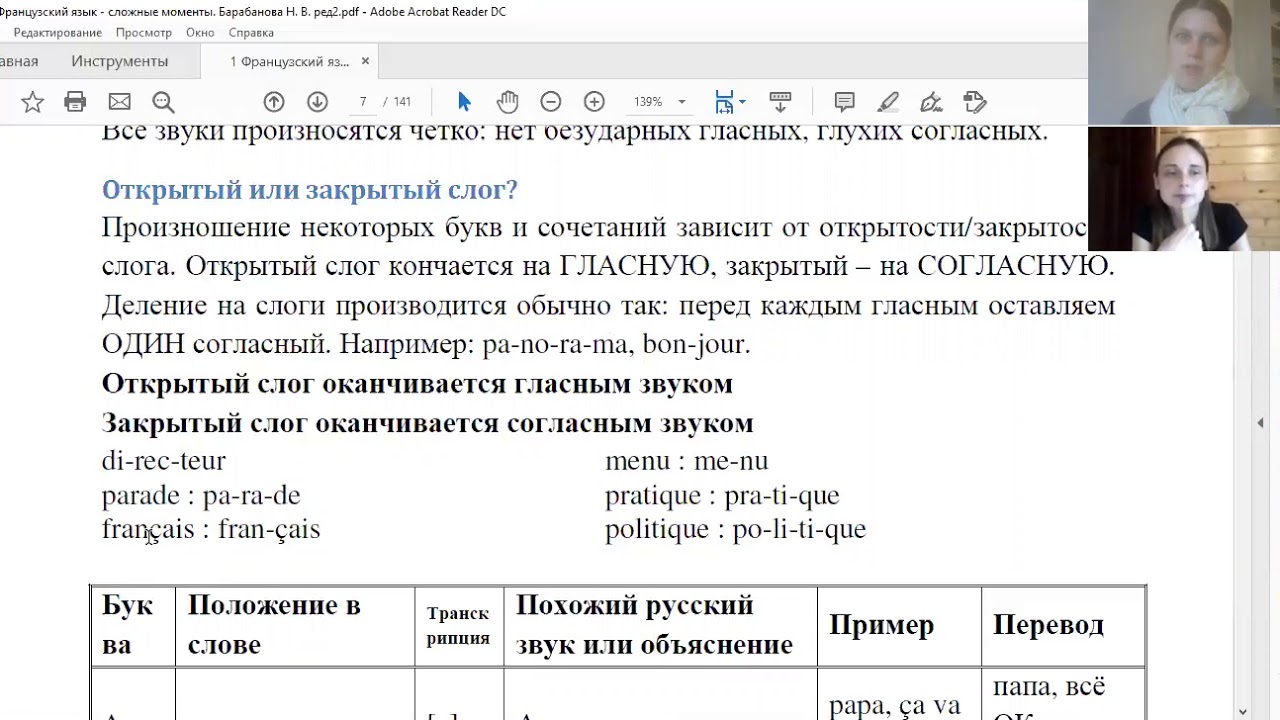The height and width of the screenshot is (720, 1280).
Task: Go to the previous page arrow
Action: (274, 102)
